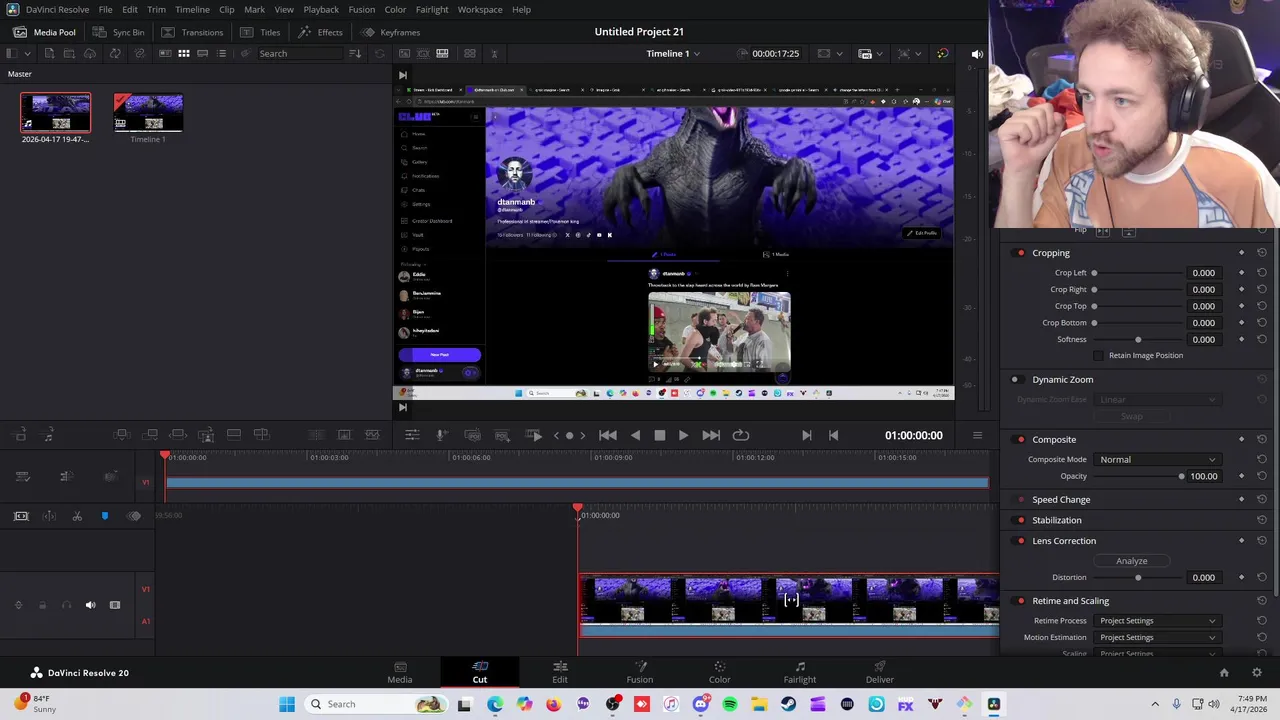Play the timeline in reverse
Screen dimensions: 1280x720
coord(635,435)
